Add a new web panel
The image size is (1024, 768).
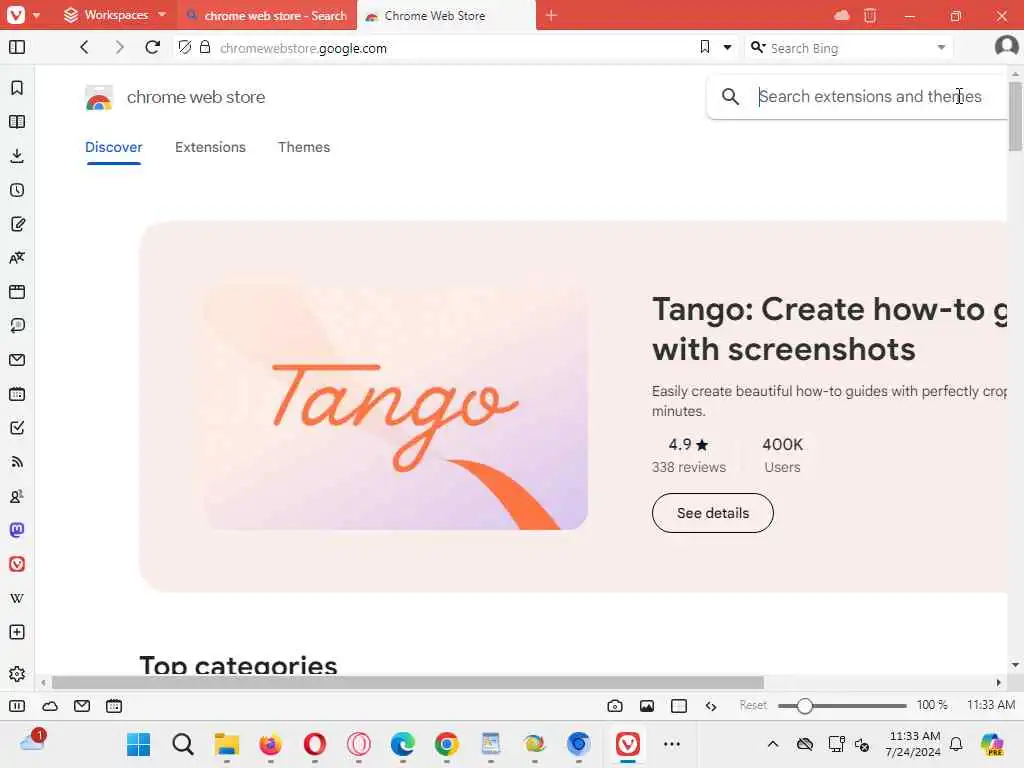coord(17,632)
